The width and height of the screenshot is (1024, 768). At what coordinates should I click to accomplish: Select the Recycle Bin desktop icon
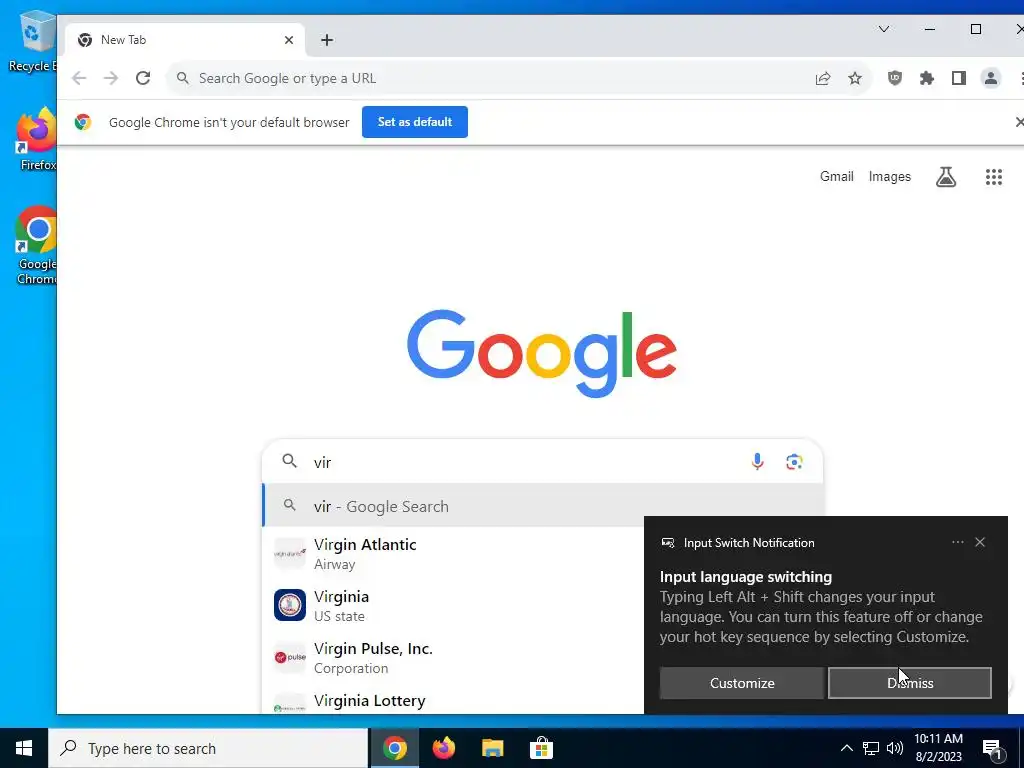coord(31,41)
